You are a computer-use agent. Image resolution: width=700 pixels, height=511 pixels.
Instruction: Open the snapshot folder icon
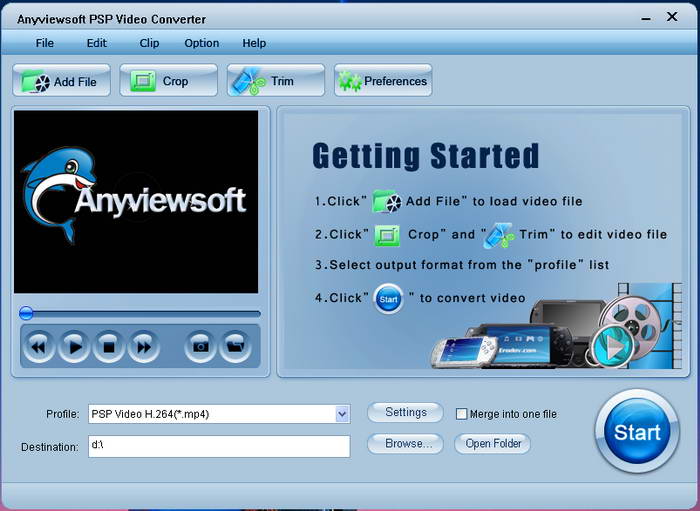235,346
